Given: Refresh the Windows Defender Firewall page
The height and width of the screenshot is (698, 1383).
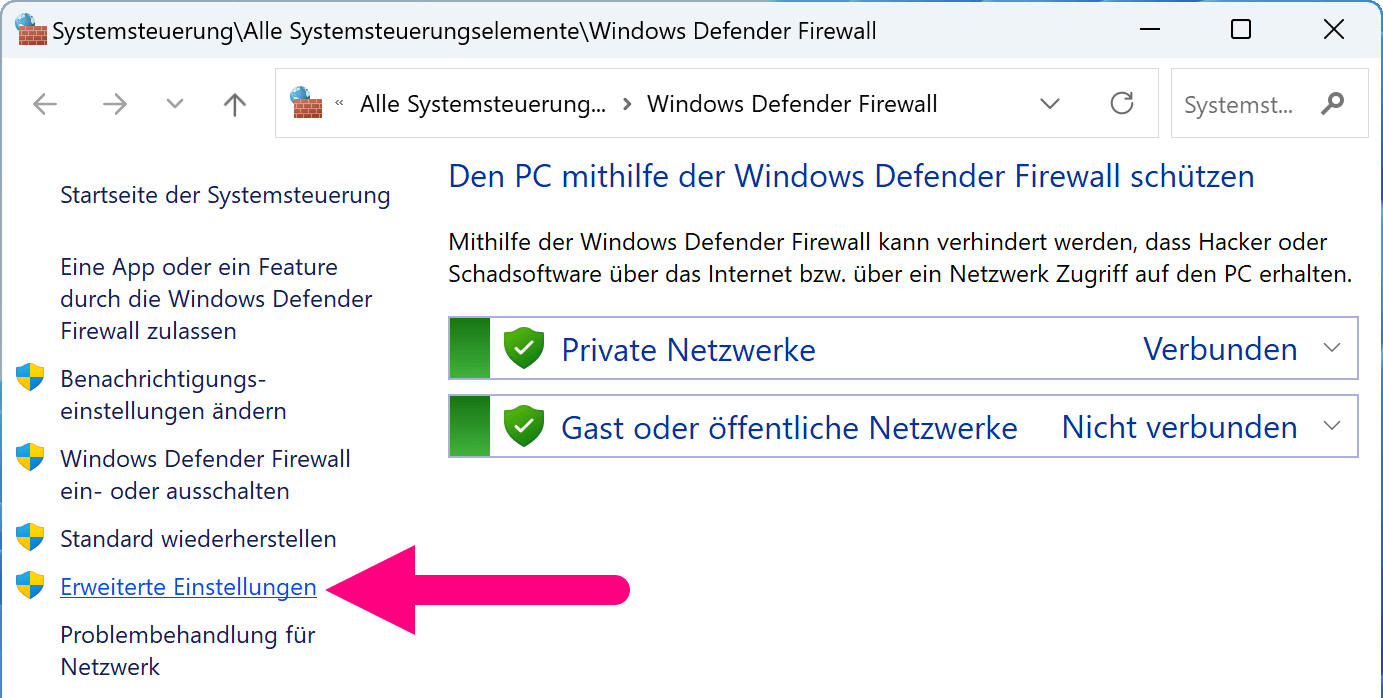Looking at the screenshot, I should 1122,103.
